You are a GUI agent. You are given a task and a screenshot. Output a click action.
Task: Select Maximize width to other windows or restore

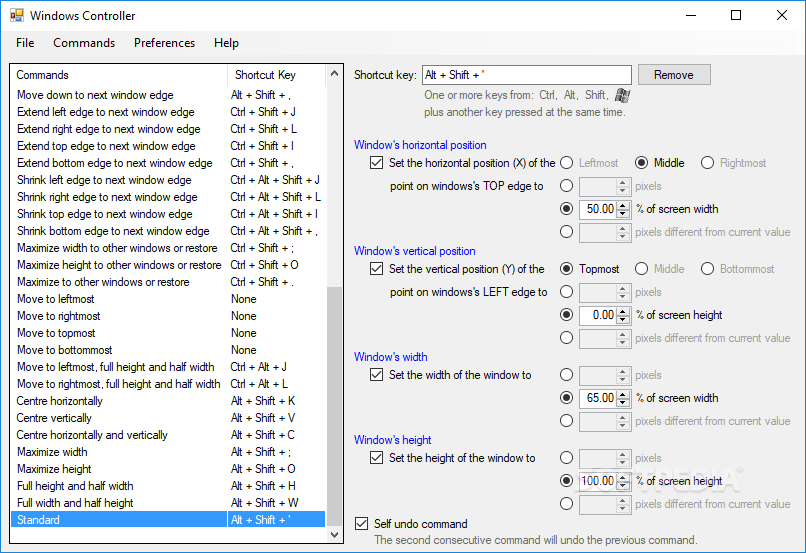168,248
